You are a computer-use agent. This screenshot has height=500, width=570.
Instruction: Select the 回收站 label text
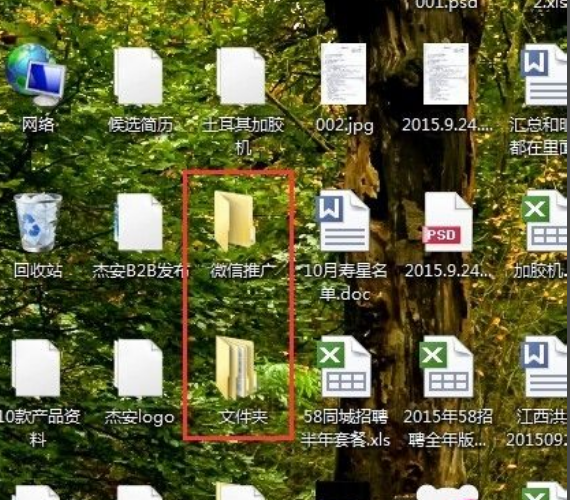tap(38, 271)
